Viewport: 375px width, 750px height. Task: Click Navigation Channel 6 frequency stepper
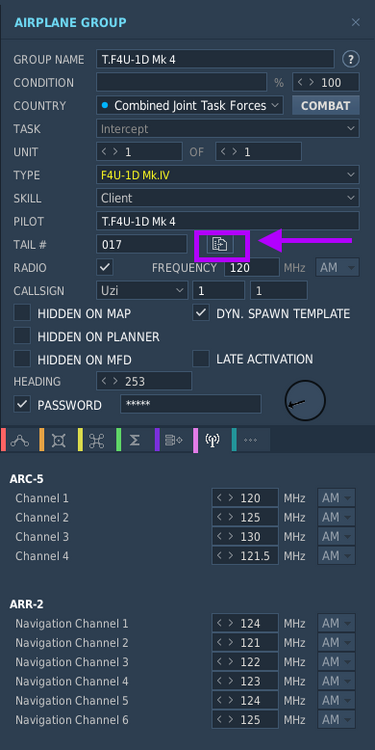(245, 719)
